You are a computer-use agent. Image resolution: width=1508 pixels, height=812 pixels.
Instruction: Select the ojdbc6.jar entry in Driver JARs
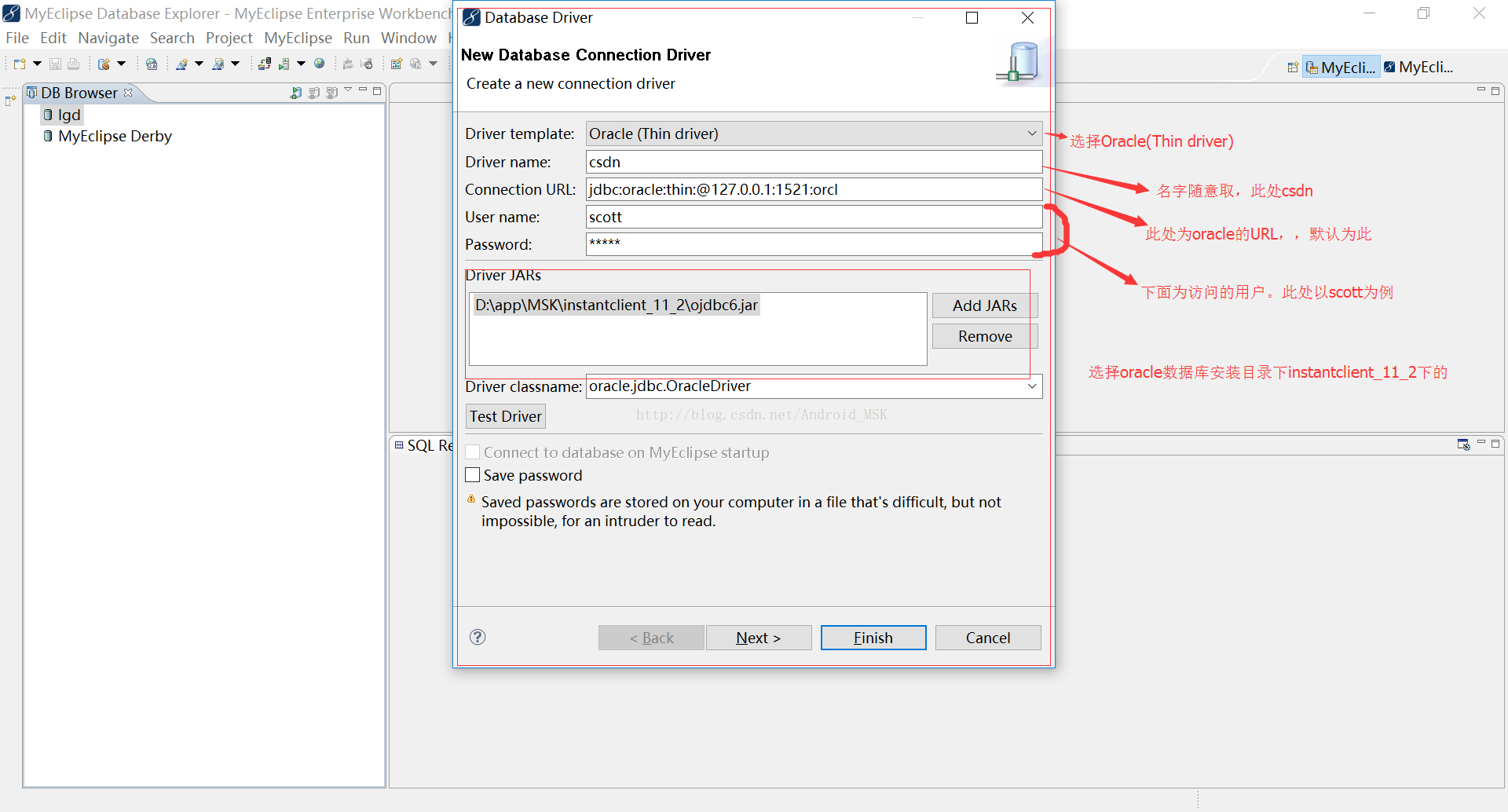[617, 305]
